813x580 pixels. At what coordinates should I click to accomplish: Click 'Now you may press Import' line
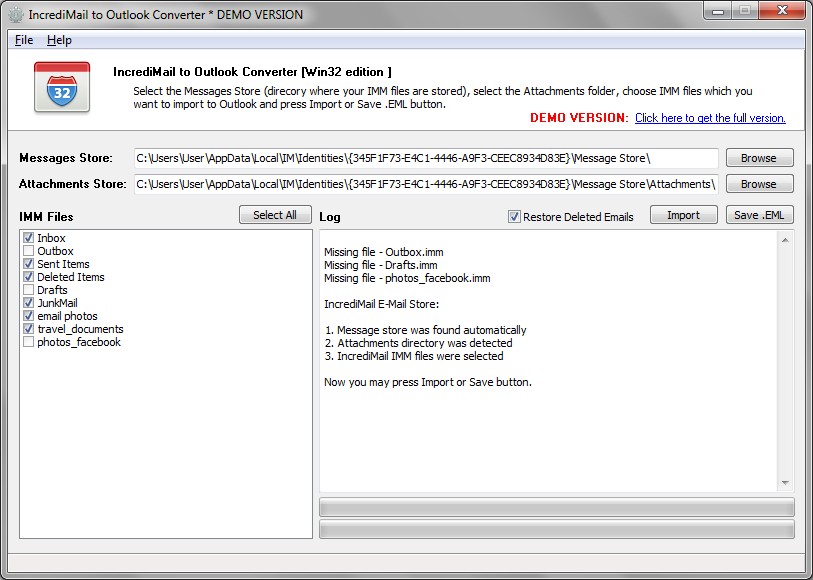428,382
